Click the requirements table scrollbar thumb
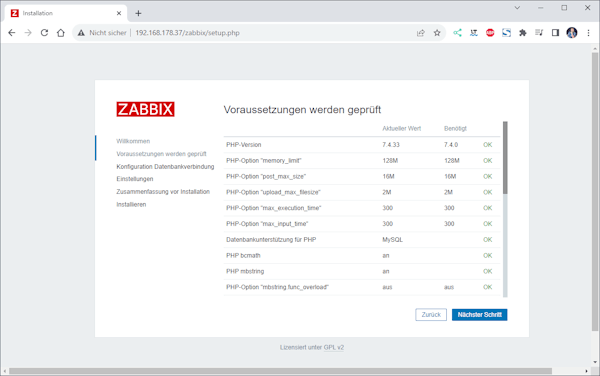Viewport: 600px width, 376px height. click(x=505, y=158)
